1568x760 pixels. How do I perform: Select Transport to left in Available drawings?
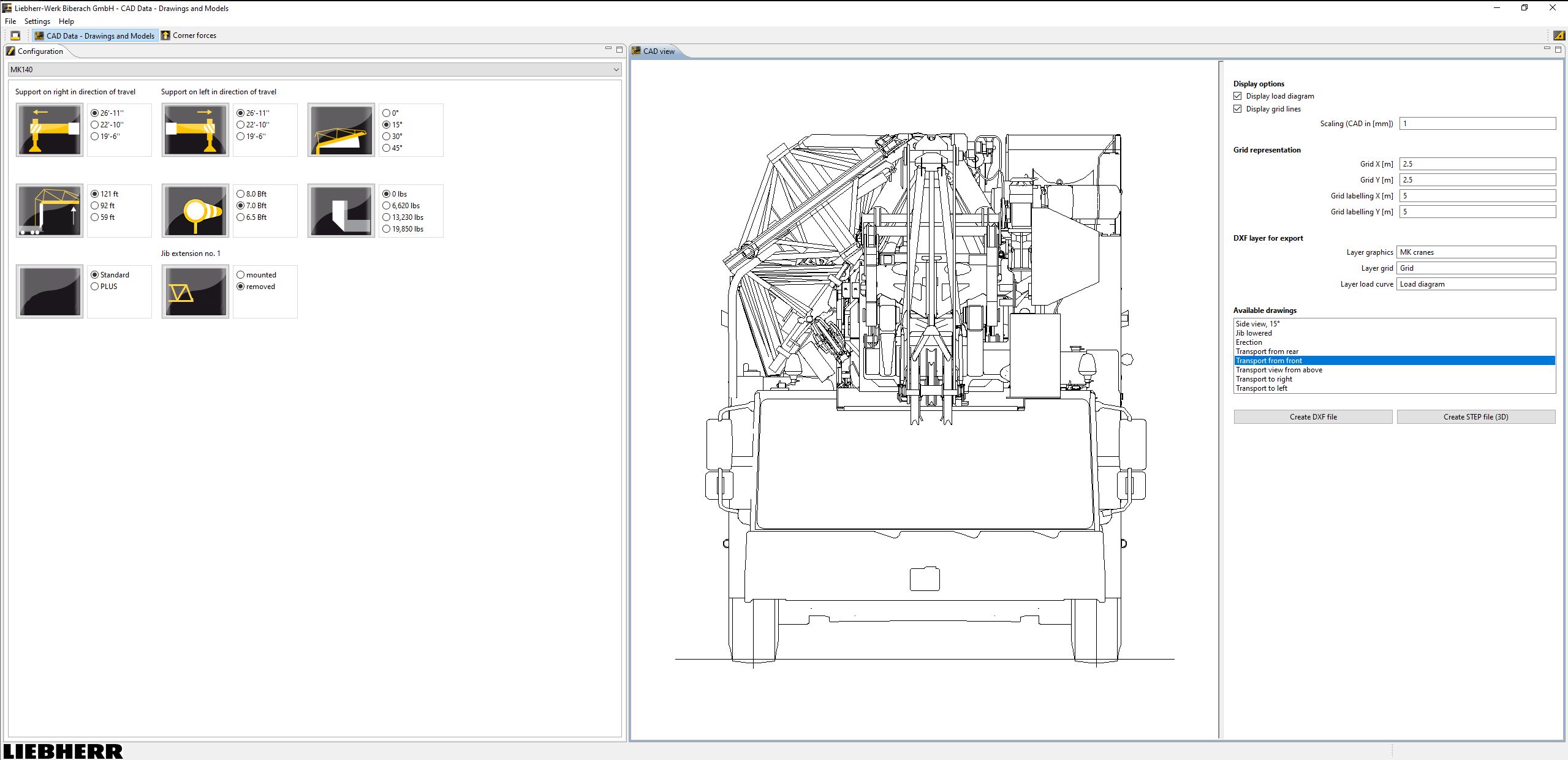1261,388
